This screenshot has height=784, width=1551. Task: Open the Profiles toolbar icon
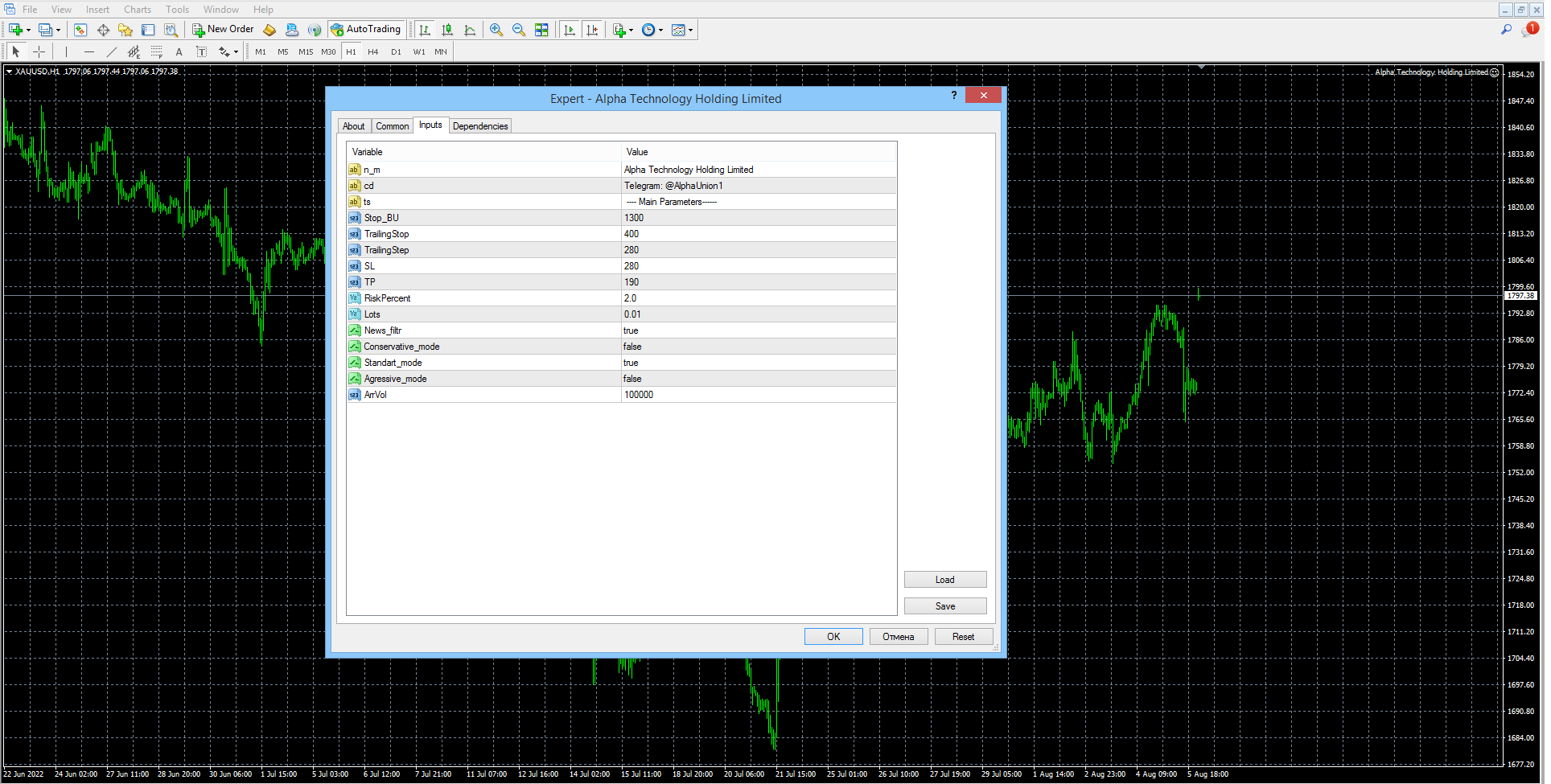(x=46, y=30)
